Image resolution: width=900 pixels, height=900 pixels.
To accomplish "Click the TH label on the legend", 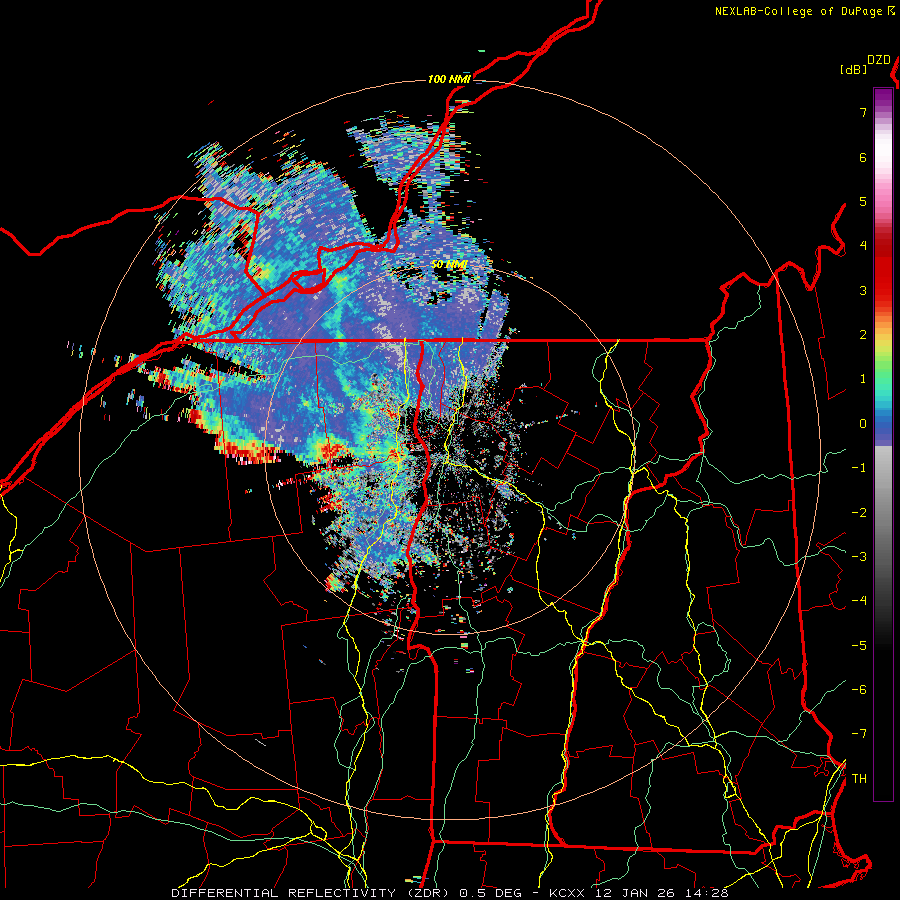I will [859, 779].
